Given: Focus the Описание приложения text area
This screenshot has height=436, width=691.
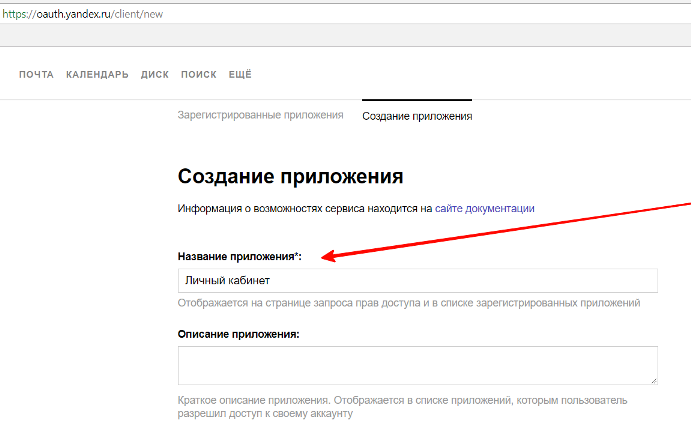Looking at the screenshot, I should 418,365.
